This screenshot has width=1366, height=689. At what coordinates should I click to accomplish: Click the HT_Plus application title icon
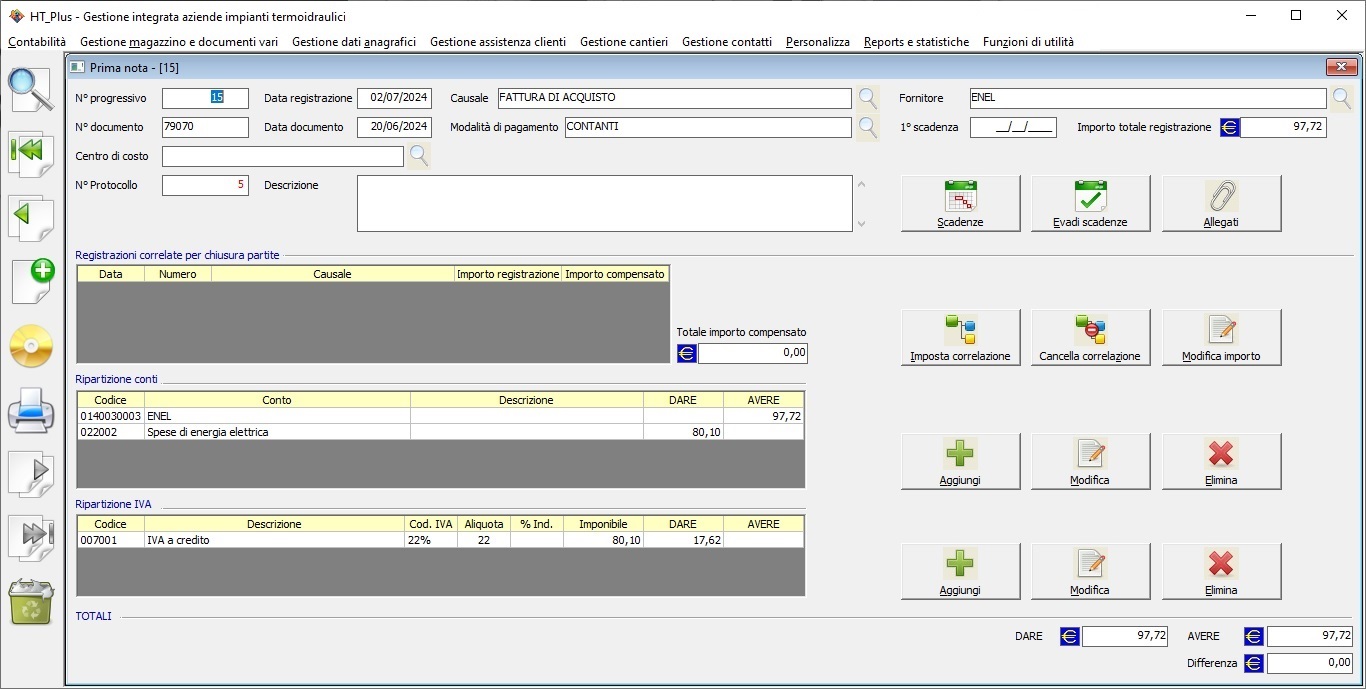point(16,15)
